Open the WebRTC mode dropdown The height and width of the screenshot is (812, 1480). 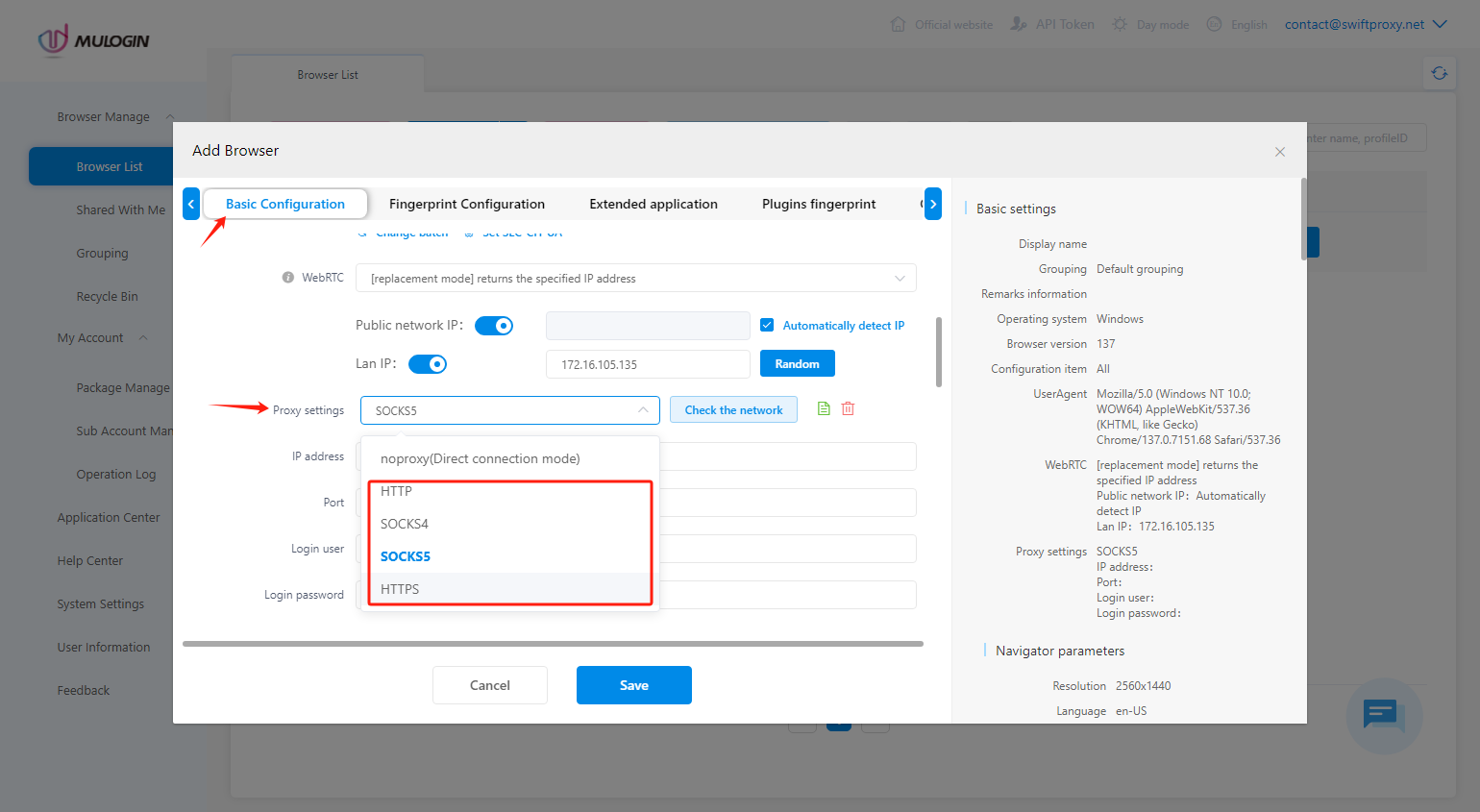click(635, 279)
